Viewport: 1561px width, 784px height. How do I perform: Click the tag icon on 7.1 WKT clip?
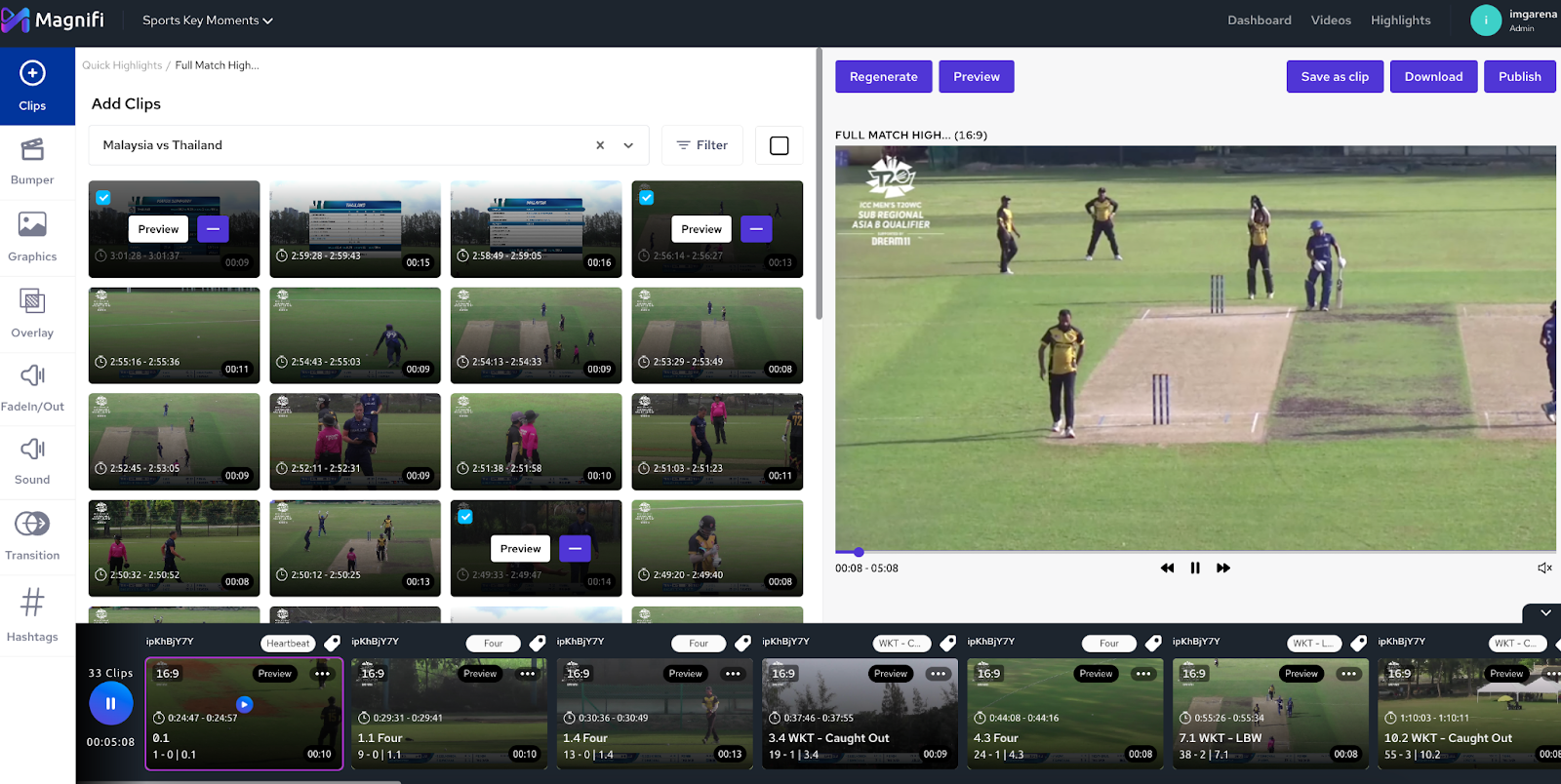tap(1358, 643)
